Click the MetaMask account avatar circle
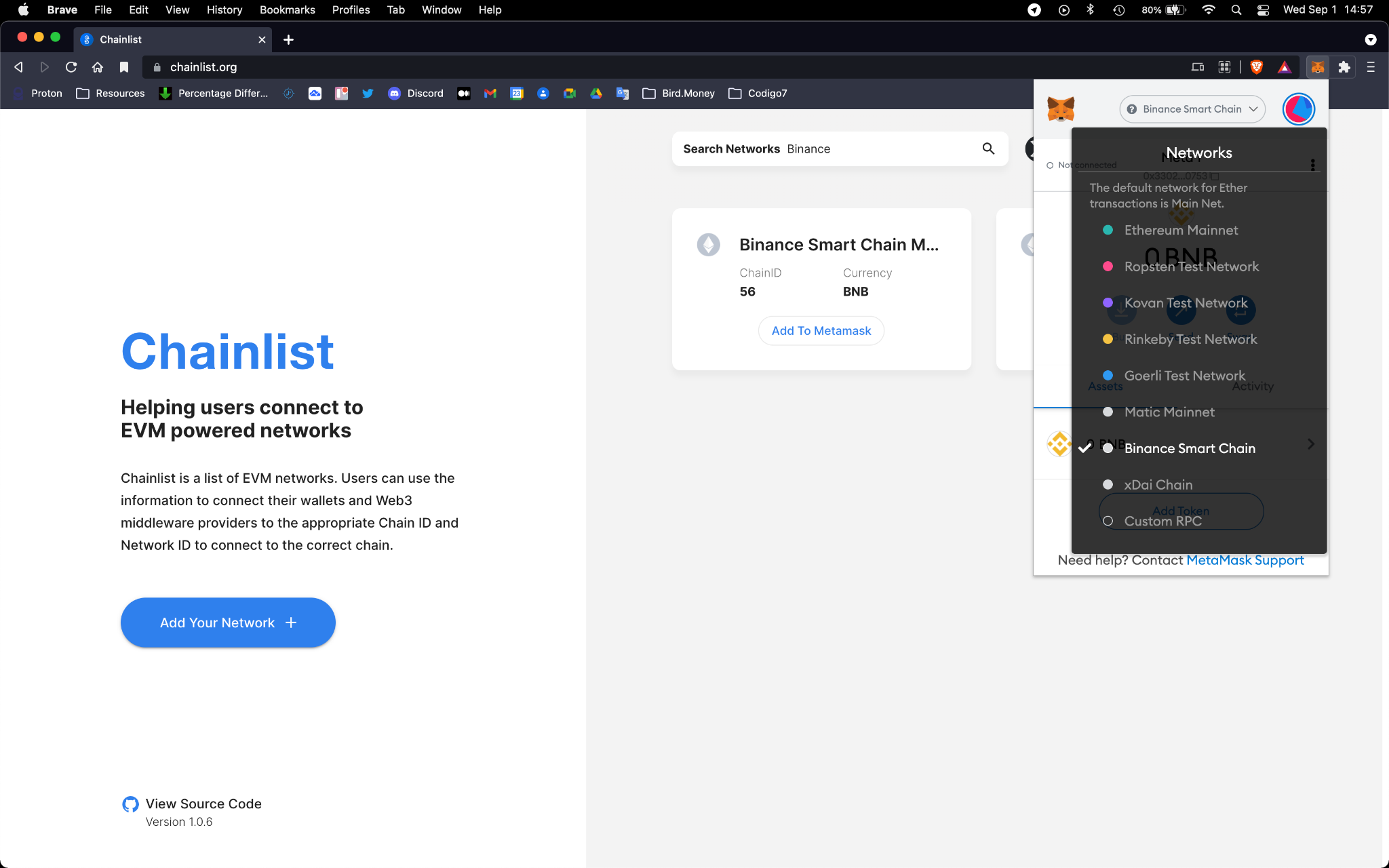This screenshot has height=868, width=1389. (1298, 109)
